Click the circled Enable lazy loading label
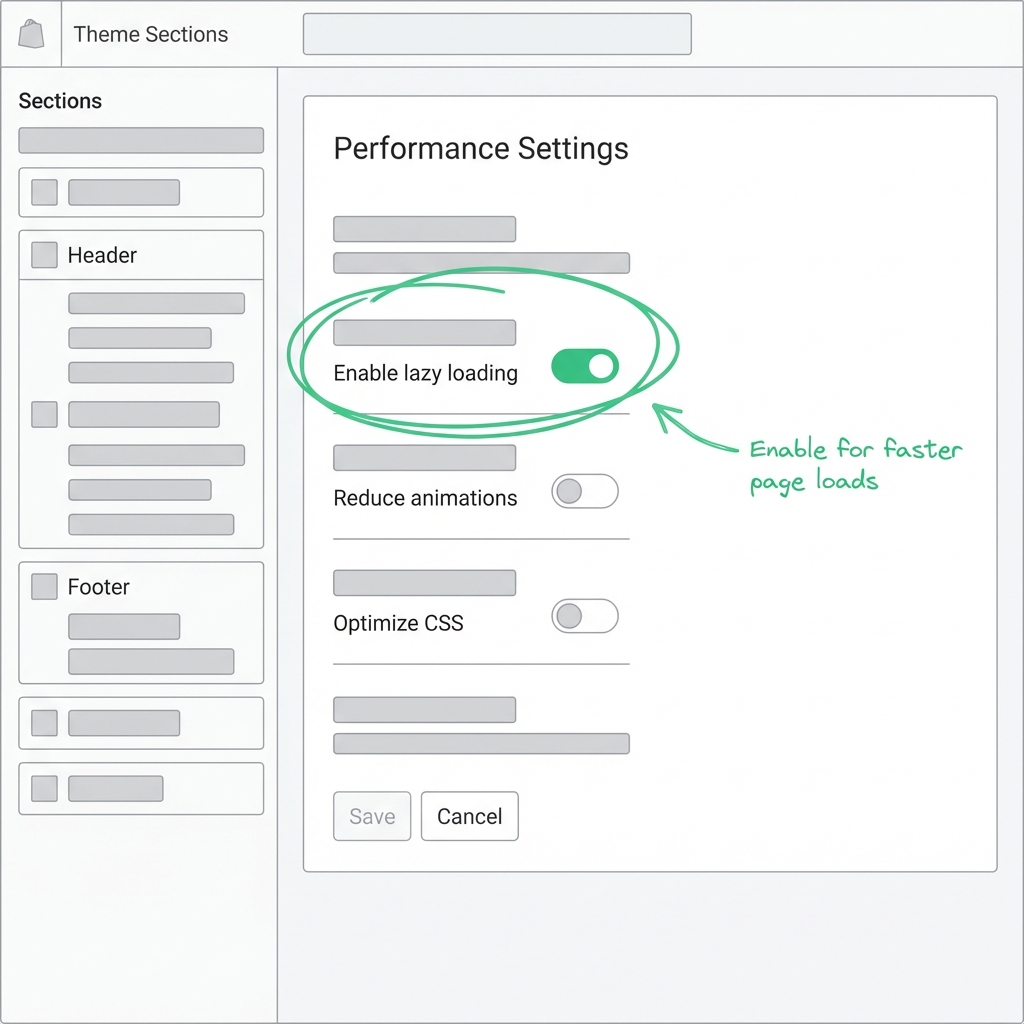The image size is (1024, 1024). pyautogui.click(x=425, y=373)
